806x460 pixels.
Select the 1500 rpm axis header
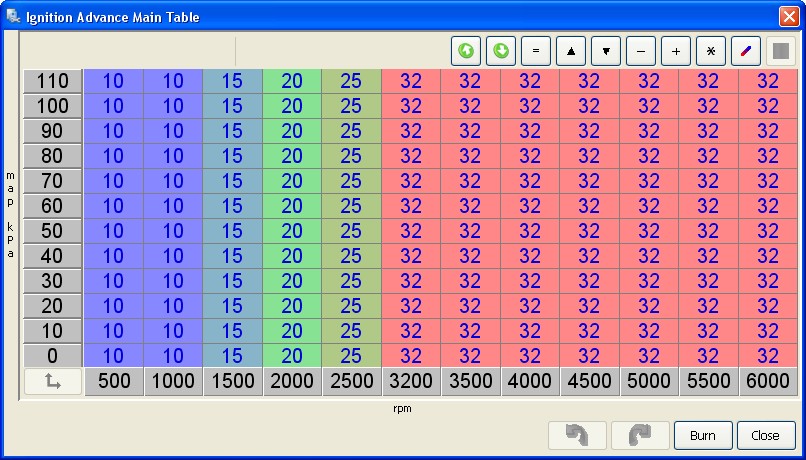(233, 381)
